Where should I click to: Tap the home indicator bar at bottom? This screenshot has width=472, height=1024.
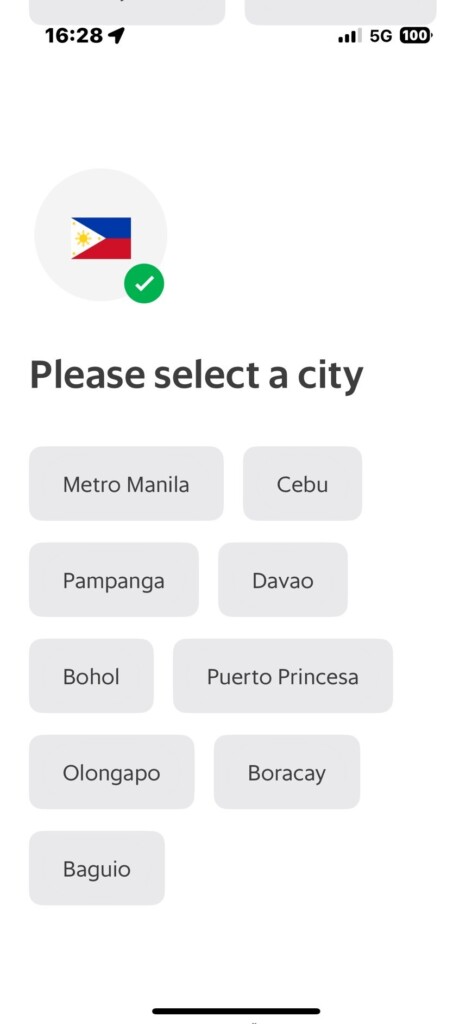click(236, 1011)
